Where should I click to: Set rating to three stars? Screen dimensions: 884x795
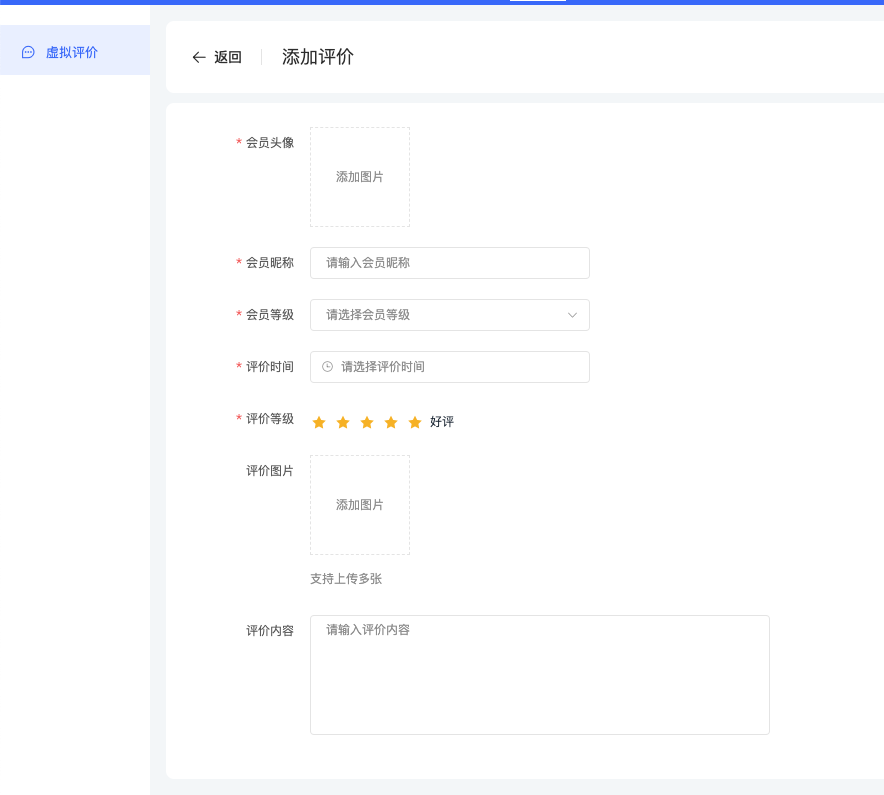367,422
